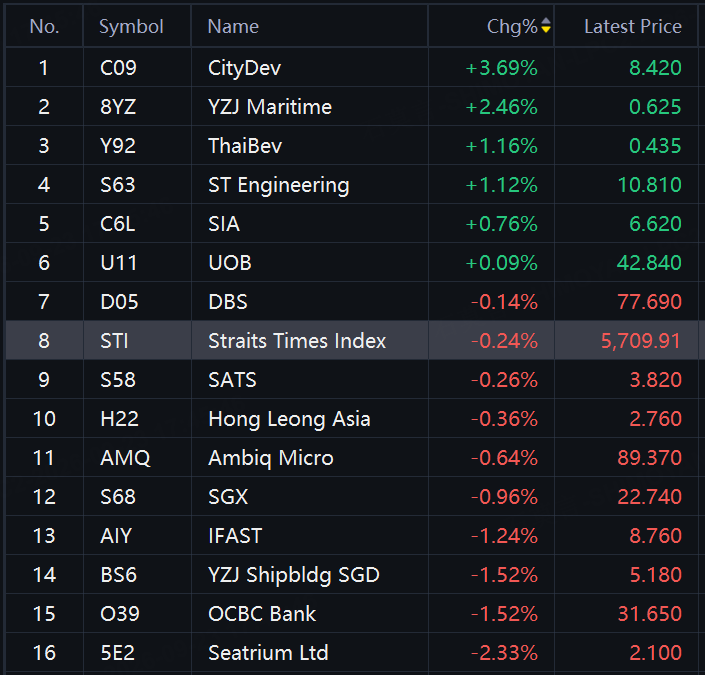Open Hong Leong Asia stock
Image resolution: width=705 pixels, height=675 pixels.
click(x=352, y=419)
